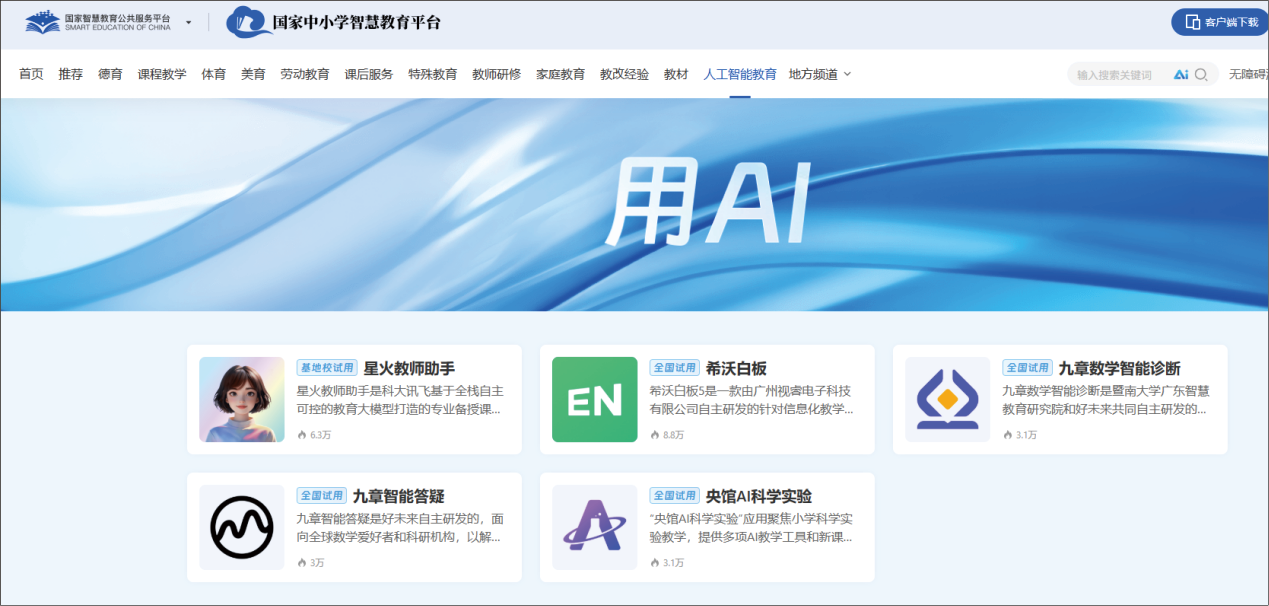The image size is (1269, 606).
Task: Open the 九章数学智能诊断 app icon
Action: pyautogui.click(x=947, y=399)
